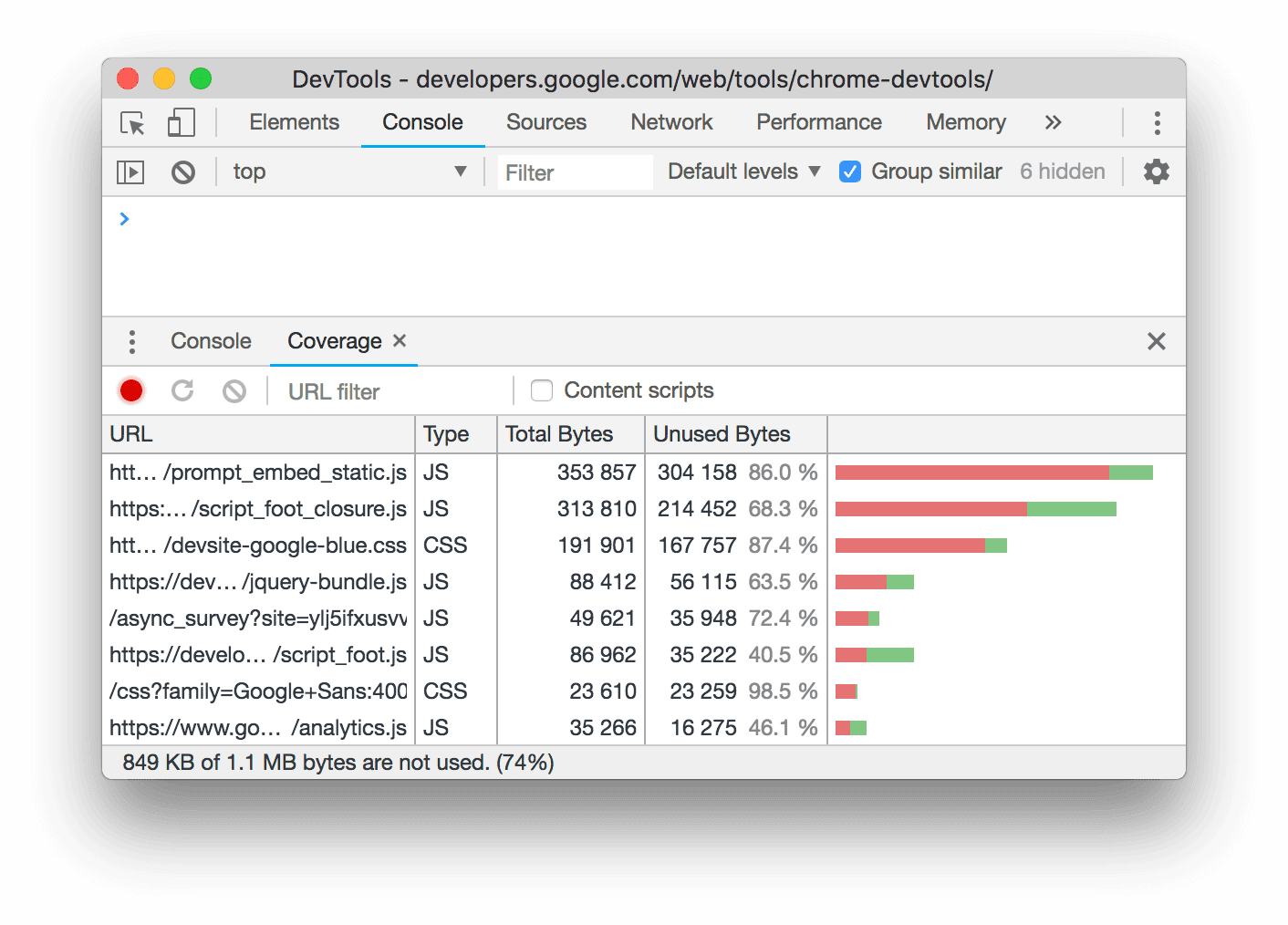
Task: Sort by the Unused Bytes column
Action: (722, 434)
